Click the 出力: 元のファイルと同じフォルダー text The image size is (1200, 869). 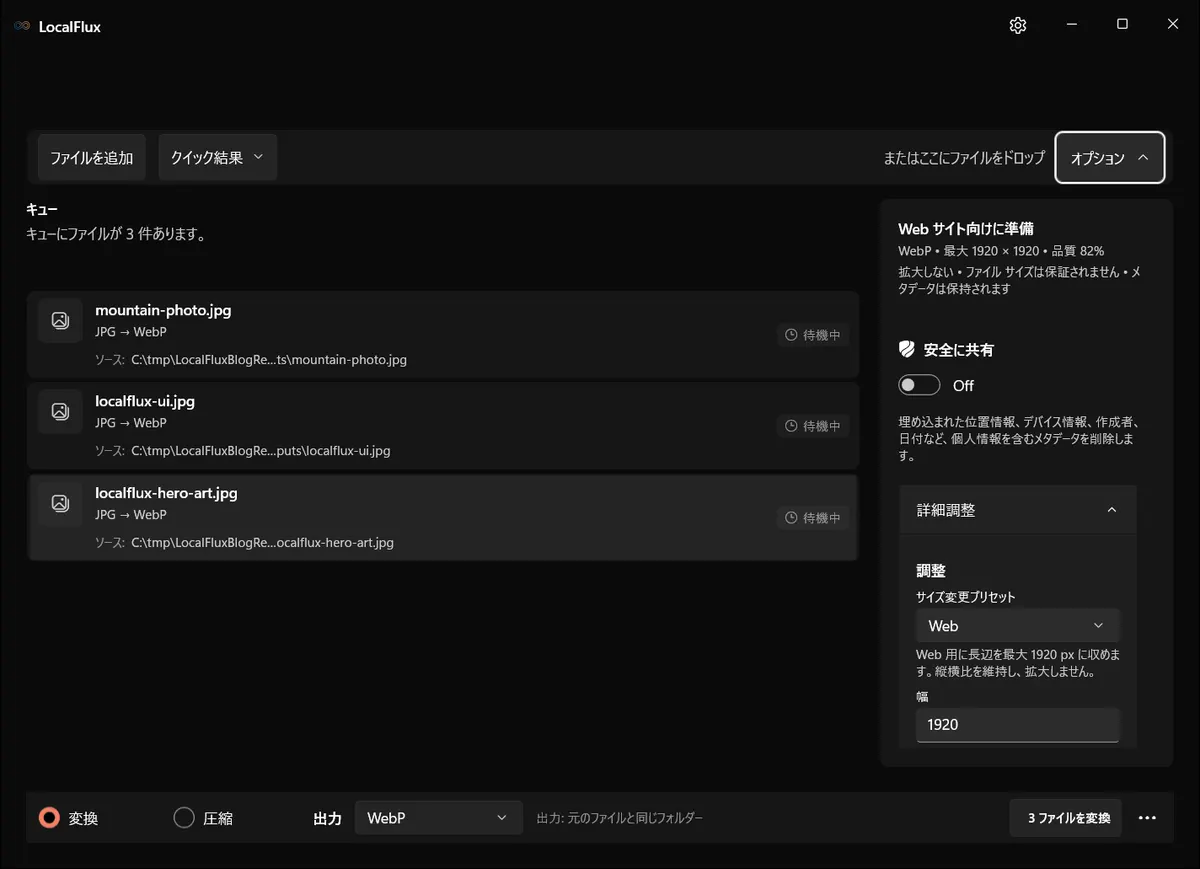[x=620, y=818]
